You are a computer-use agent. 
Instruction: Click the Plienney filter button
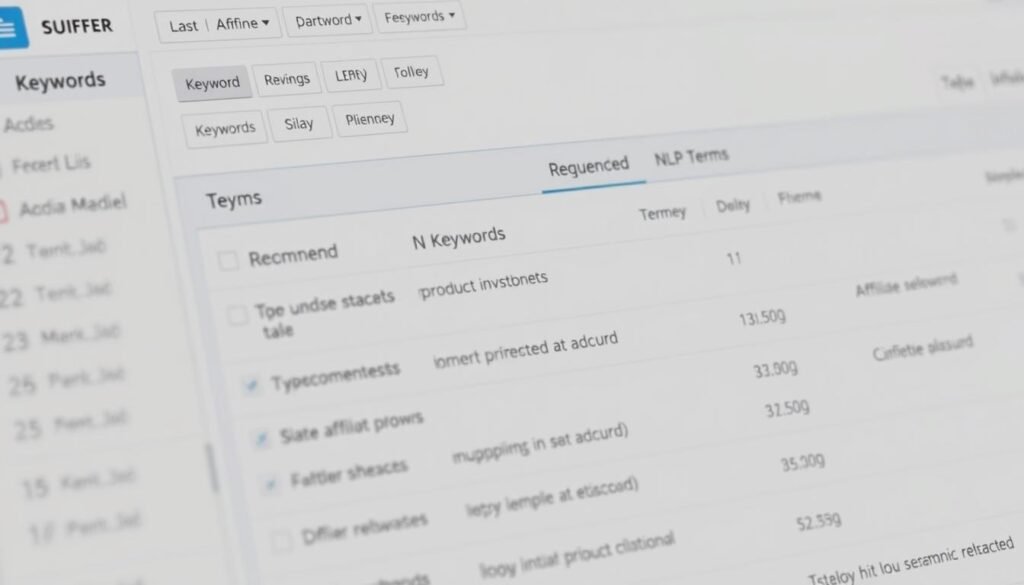pos(370,118)
